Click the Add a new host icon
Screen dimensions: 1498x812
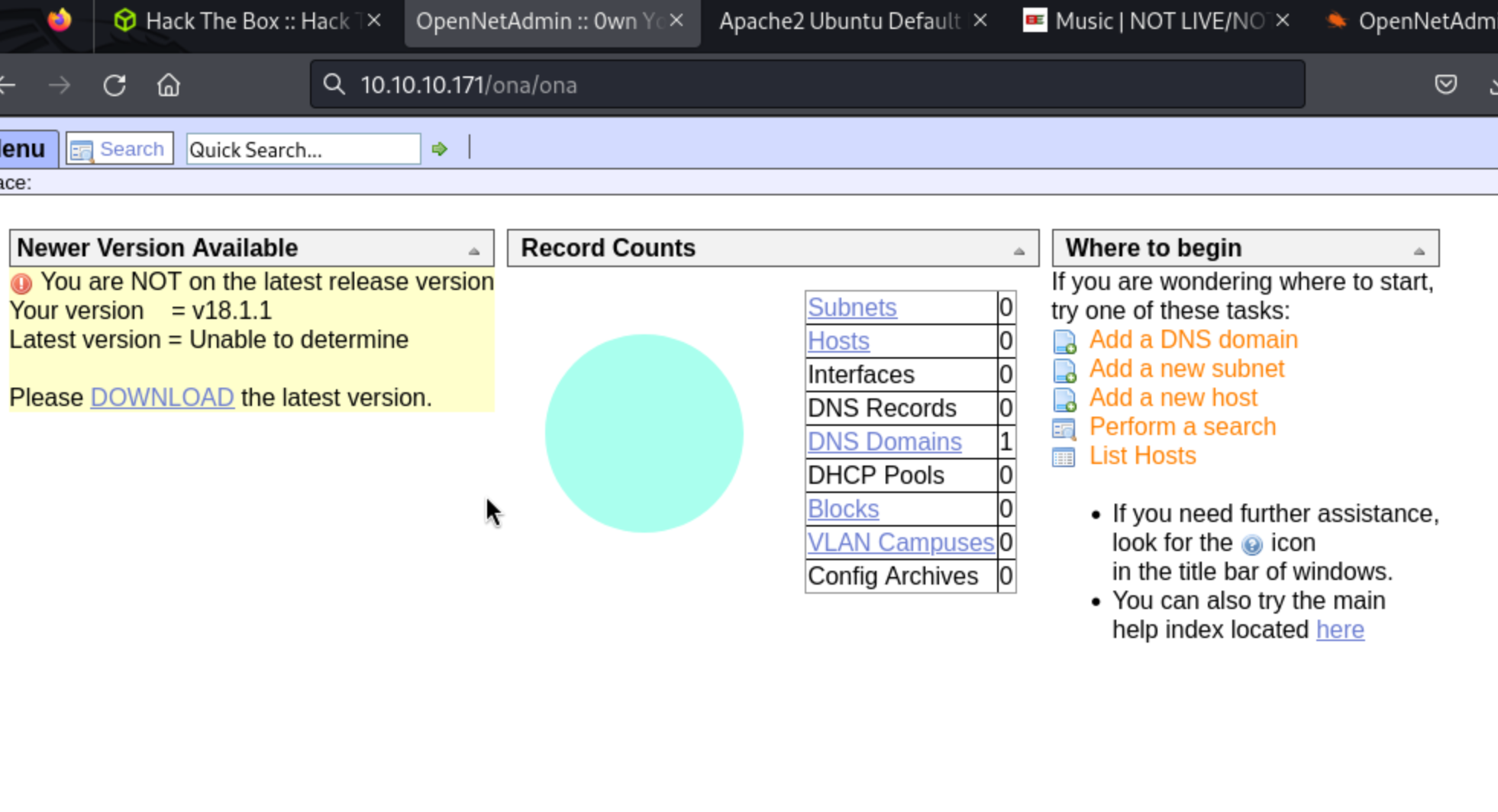pos(1064,399)
